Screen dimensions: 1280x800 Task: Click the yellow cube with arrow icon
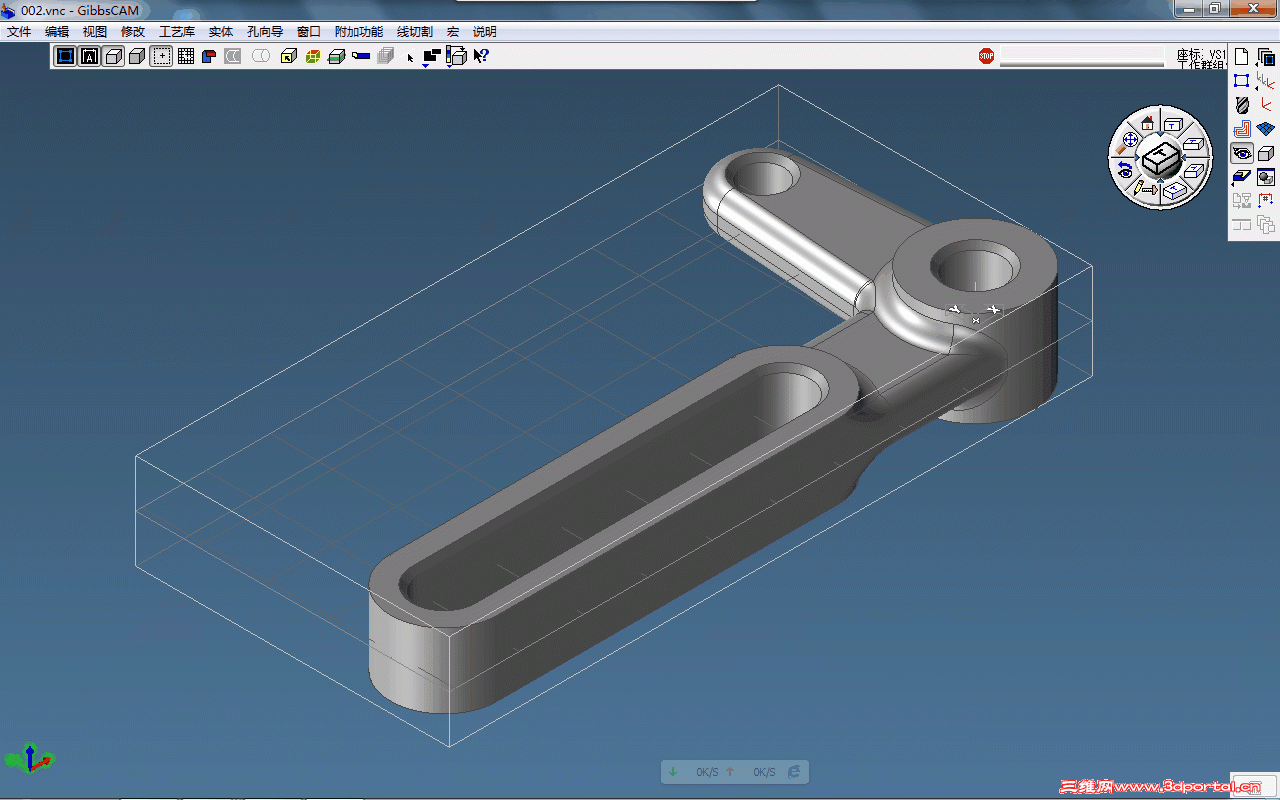pos(289,56)
